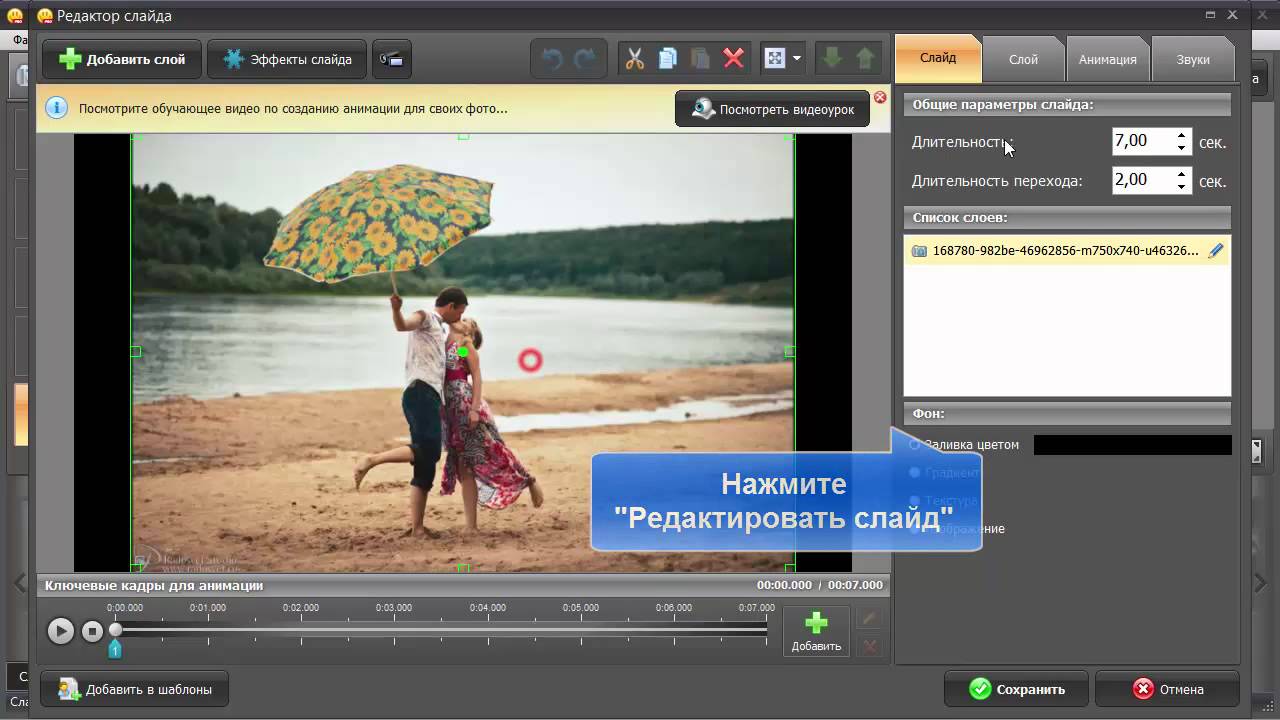The image size is (1280, 720).
Task: Click the 0:07.000 mark on the timeline
Action: tap(757, 608)
